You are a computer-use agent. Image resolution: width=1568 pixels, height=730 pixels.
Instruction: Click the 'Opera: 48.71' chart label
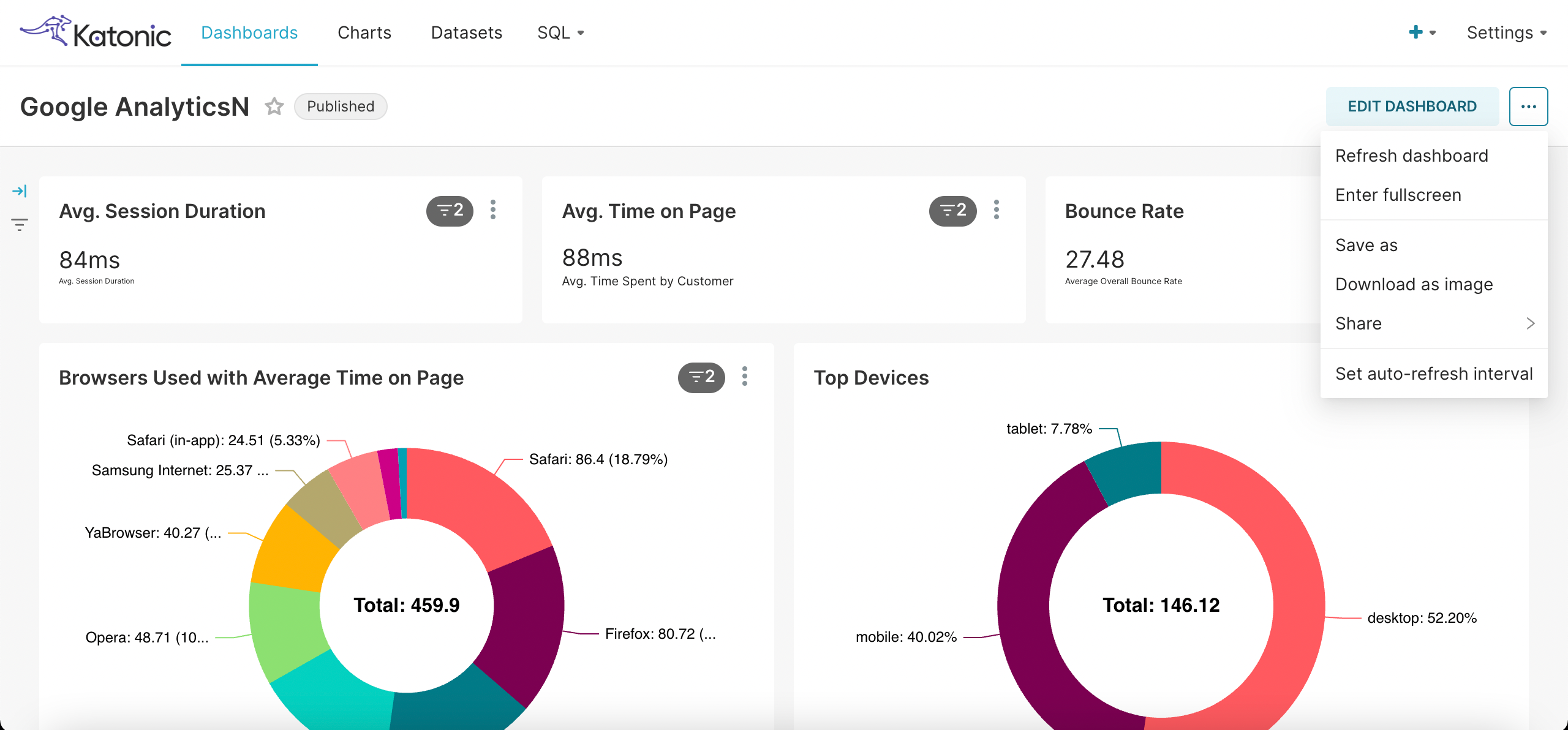[147, 638]
